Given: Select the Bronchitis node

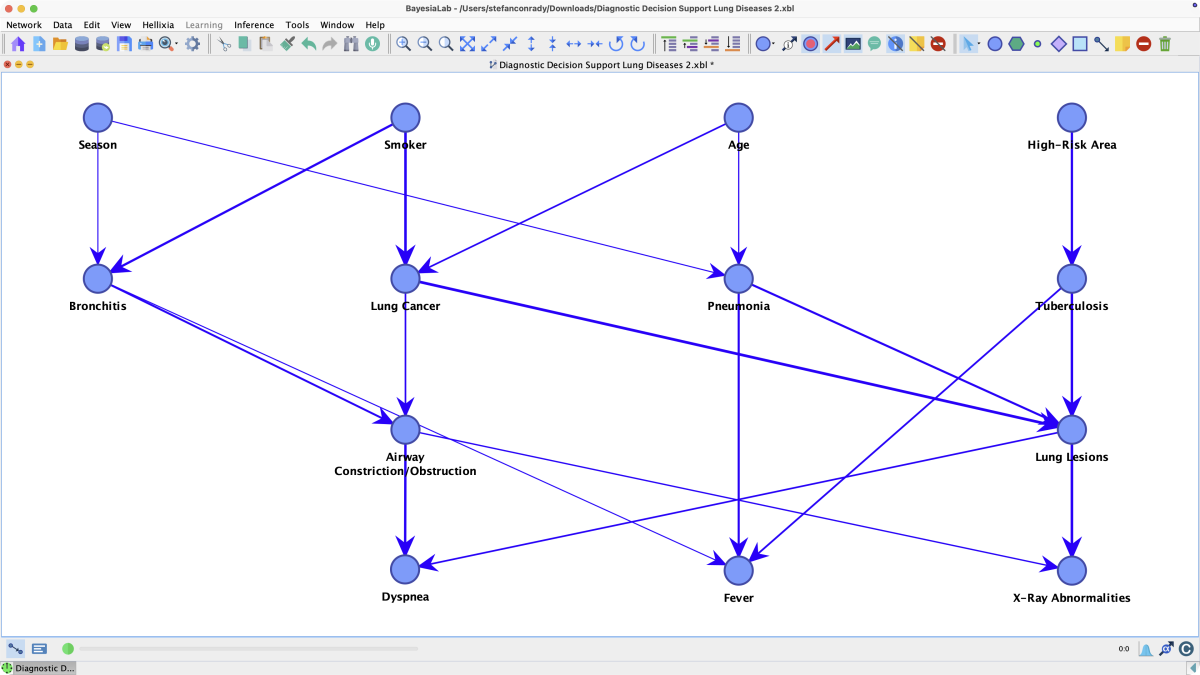Looking at the screenshot, I should [x=98, y=278].
